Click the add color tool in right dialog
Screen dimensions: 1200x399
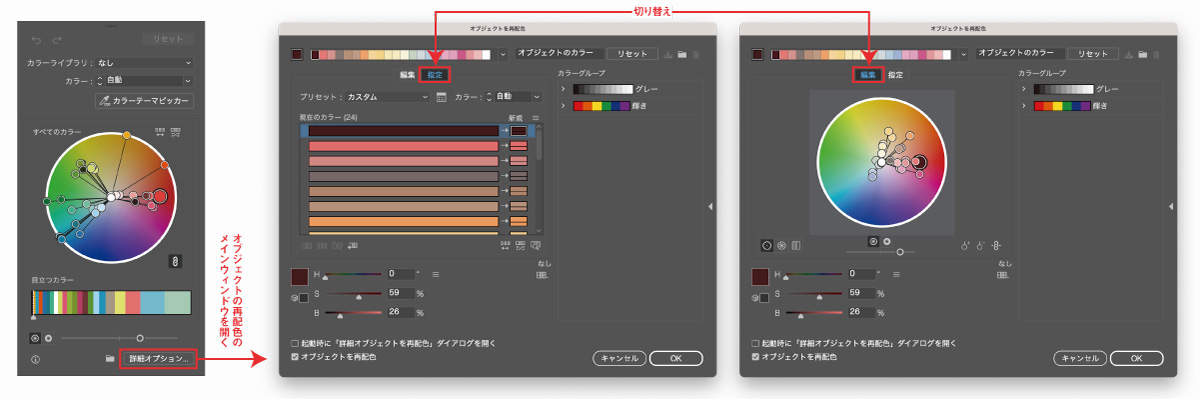pos(965,244)
